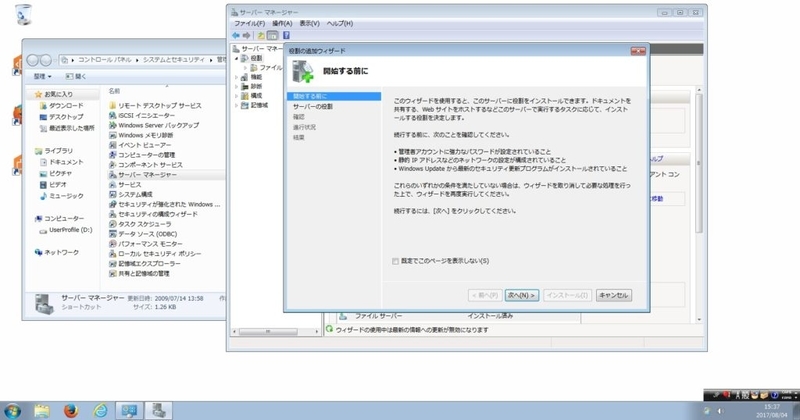Viewport: 800px width, 420px height.
Task: Click the back arrow in Server Manager toolbar
Action: (x=236, y=35)
